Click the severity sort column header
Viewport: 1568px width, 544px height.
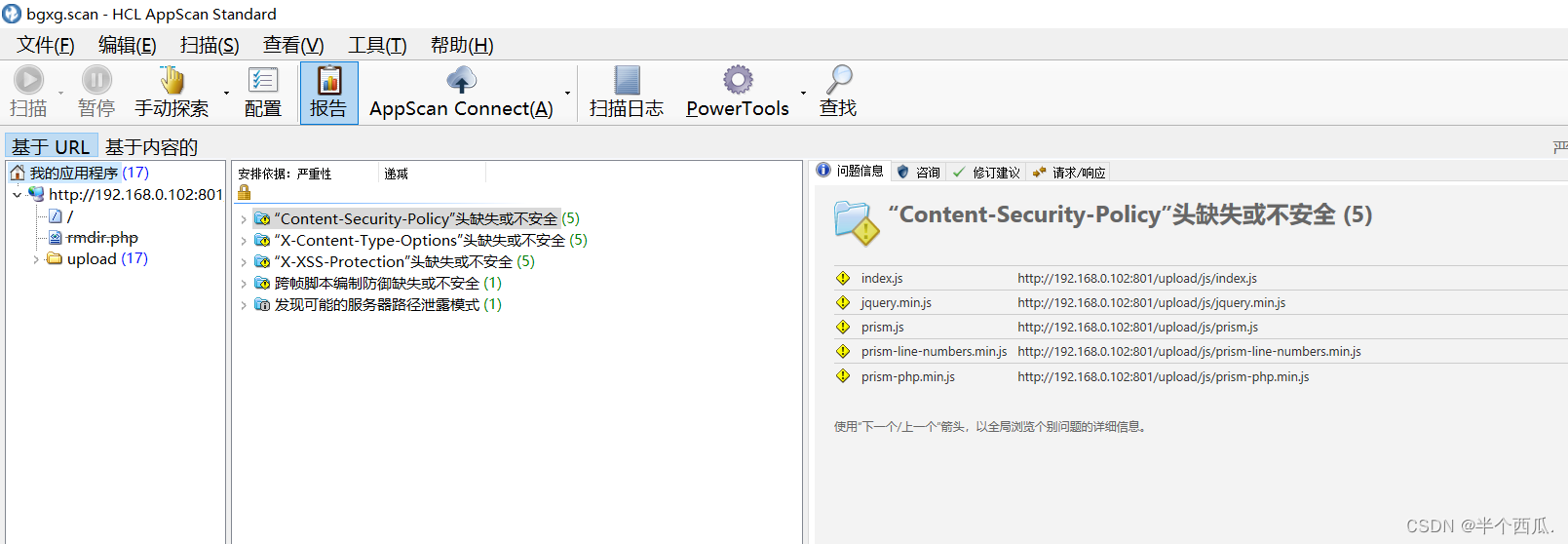305,174
